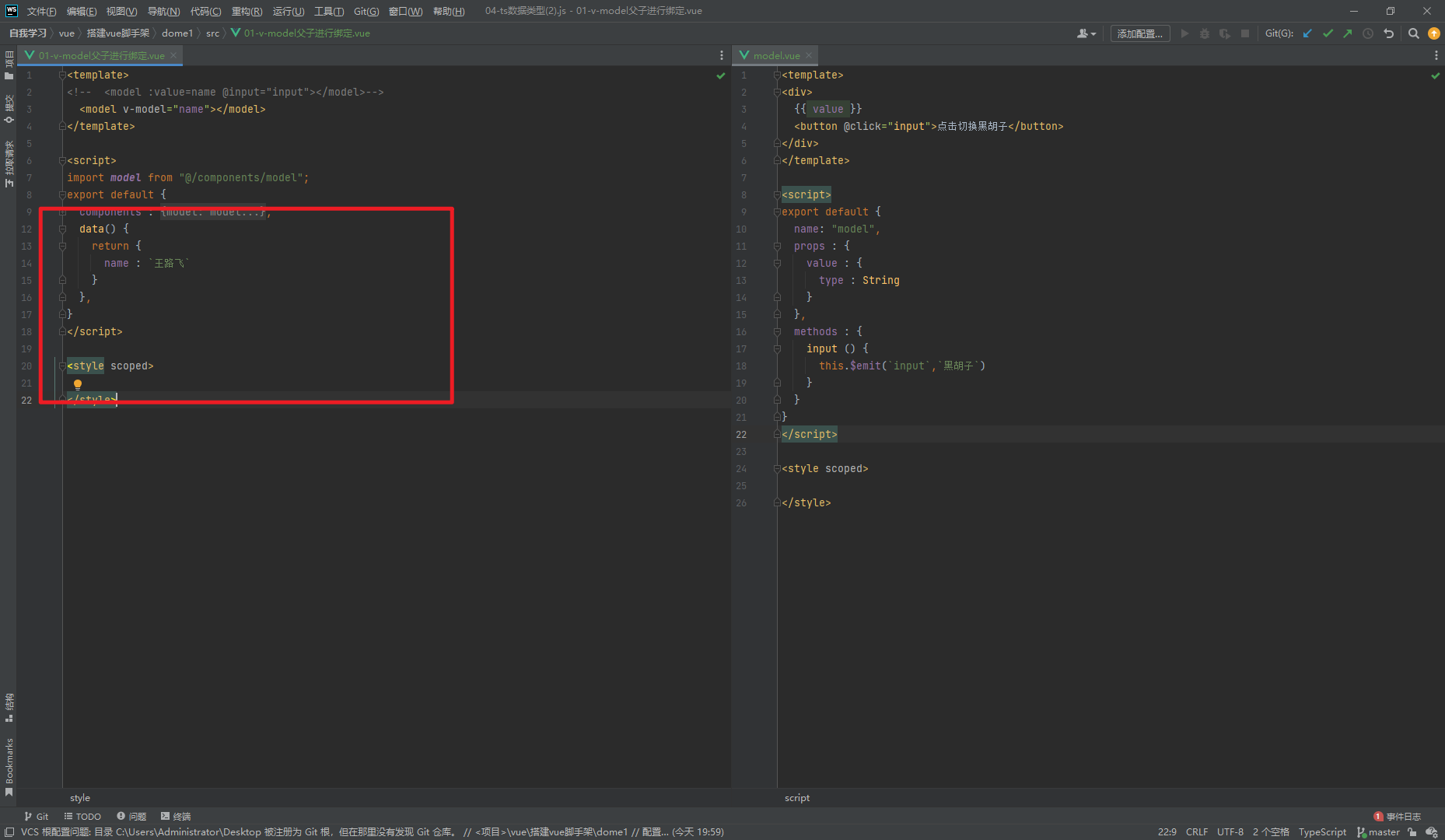1445x840 pixels.
Task: Click the 22:9 cursor position indicator
Action: 1167,832
